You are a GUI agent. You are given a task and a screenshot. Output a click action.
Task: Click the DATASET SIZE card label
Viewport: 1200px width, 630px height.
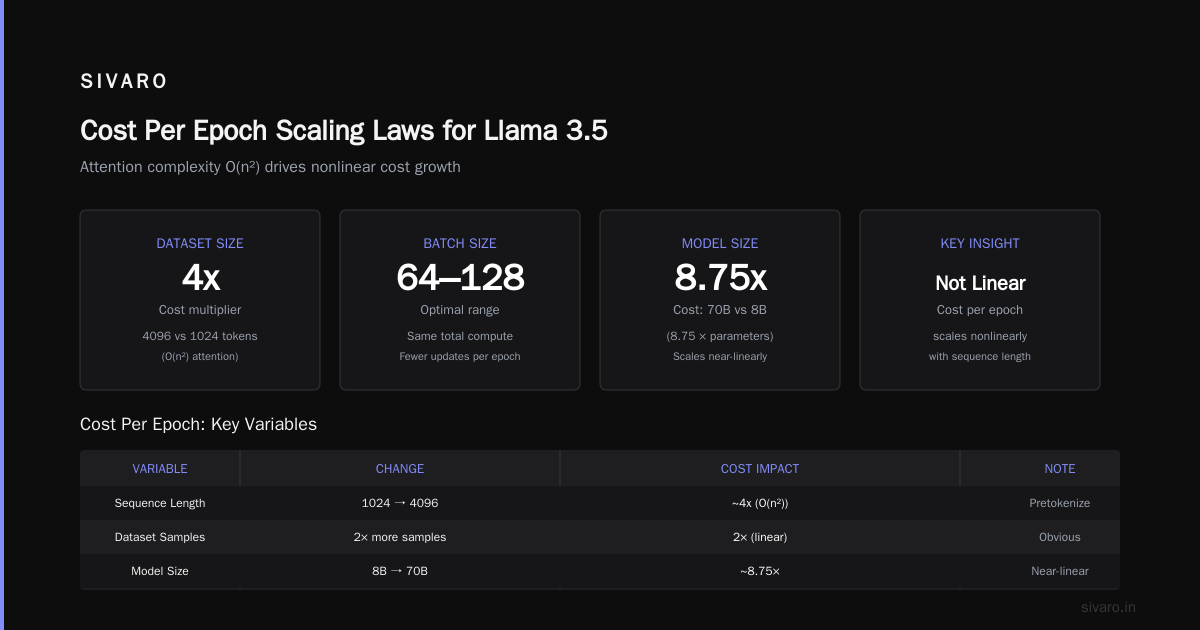pos(200,243)
